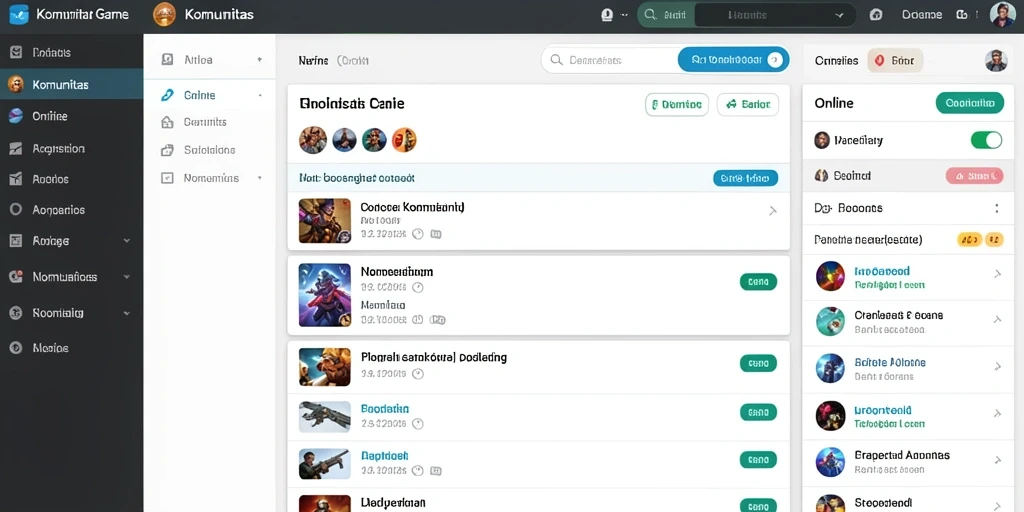The width and height of the screenshot is (1024, 512).
Task: Open the user avatar in top-right header
Action: coord(1002,14)
